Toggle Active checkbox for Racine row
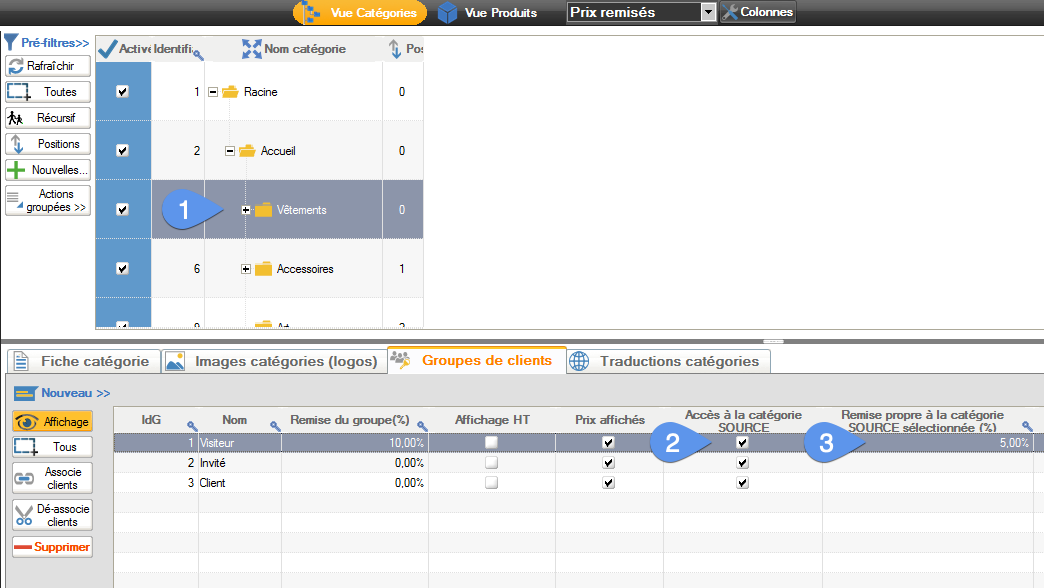 pos(122,92)
